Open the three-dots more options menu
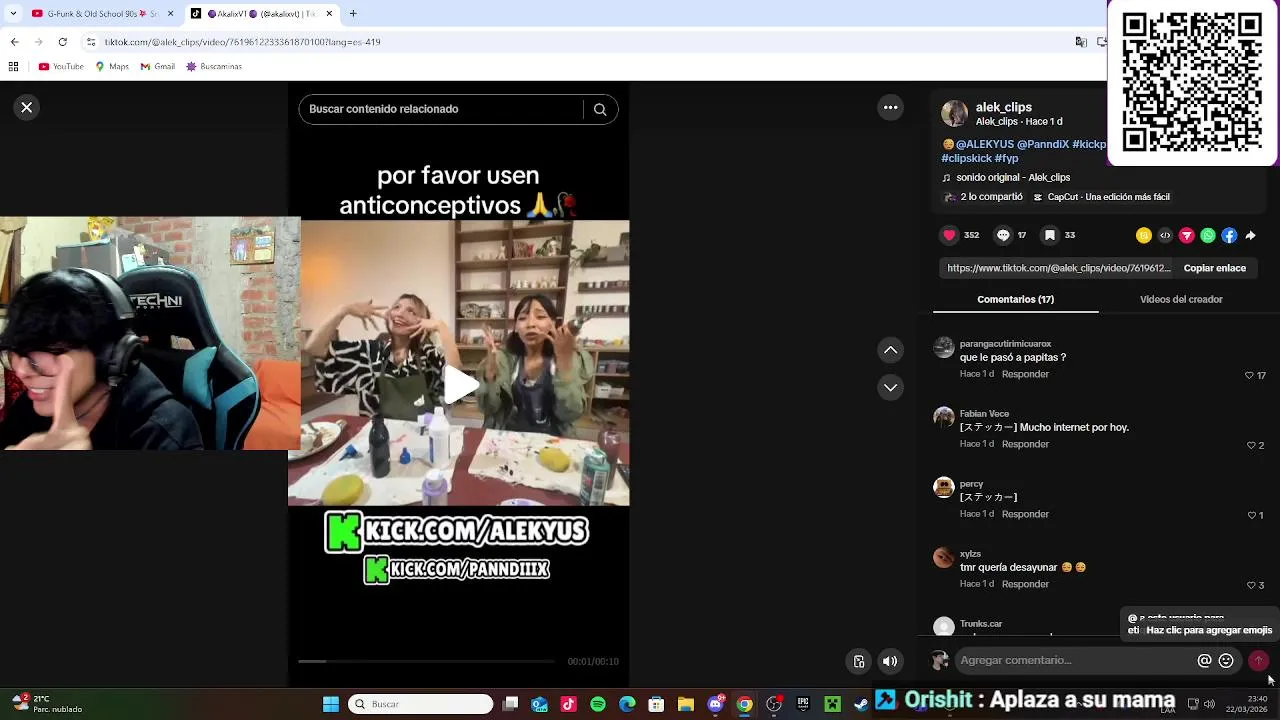This screenshot has height=720, width=1280. tap(890, 107)
